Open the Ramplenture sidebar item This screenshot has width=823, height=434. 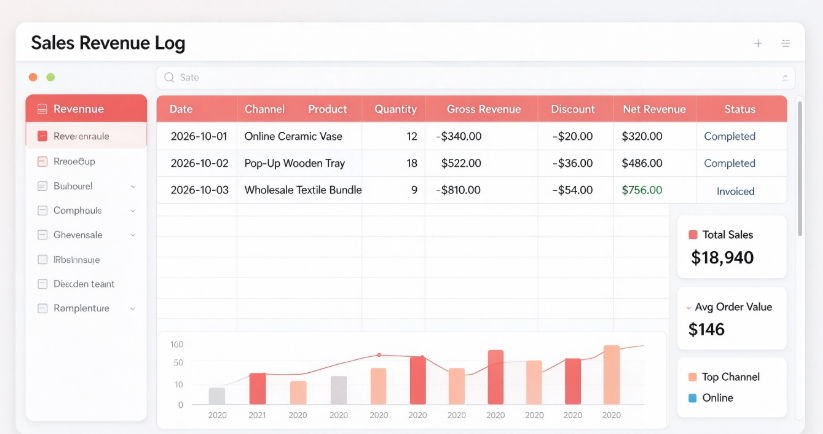click(x=86, y=308)
